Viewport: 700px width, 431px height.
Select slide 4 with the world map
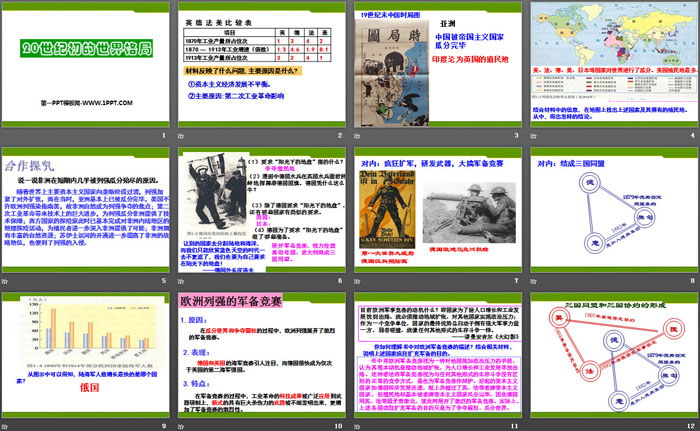point(614,65)
